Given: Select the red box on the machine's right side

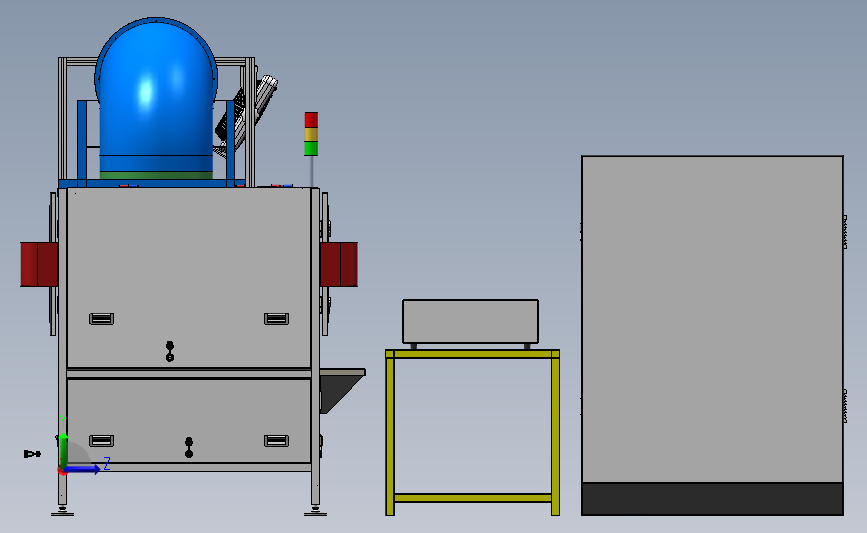Looking at the screenshot, I should point(339,264).
